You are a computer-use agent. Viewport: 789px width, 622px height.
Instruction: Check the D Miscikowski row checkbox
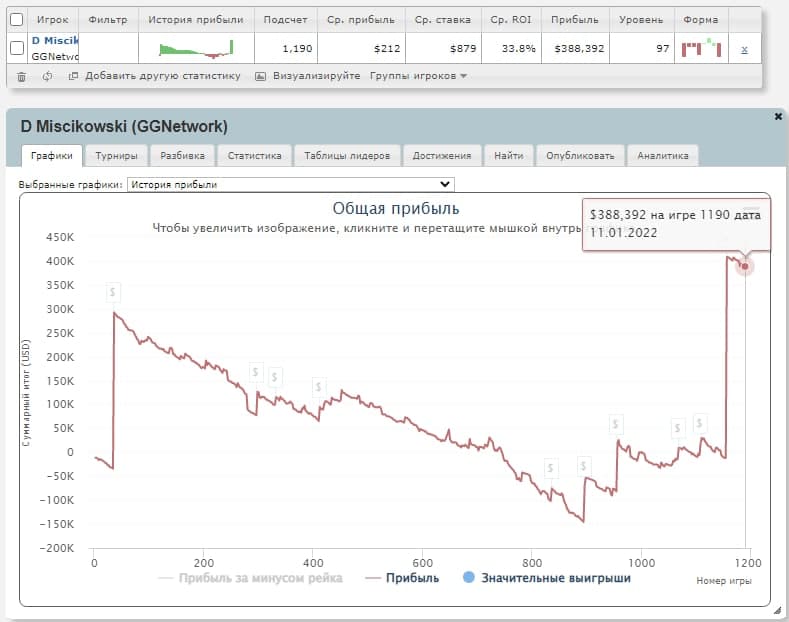tap(16, 48)
